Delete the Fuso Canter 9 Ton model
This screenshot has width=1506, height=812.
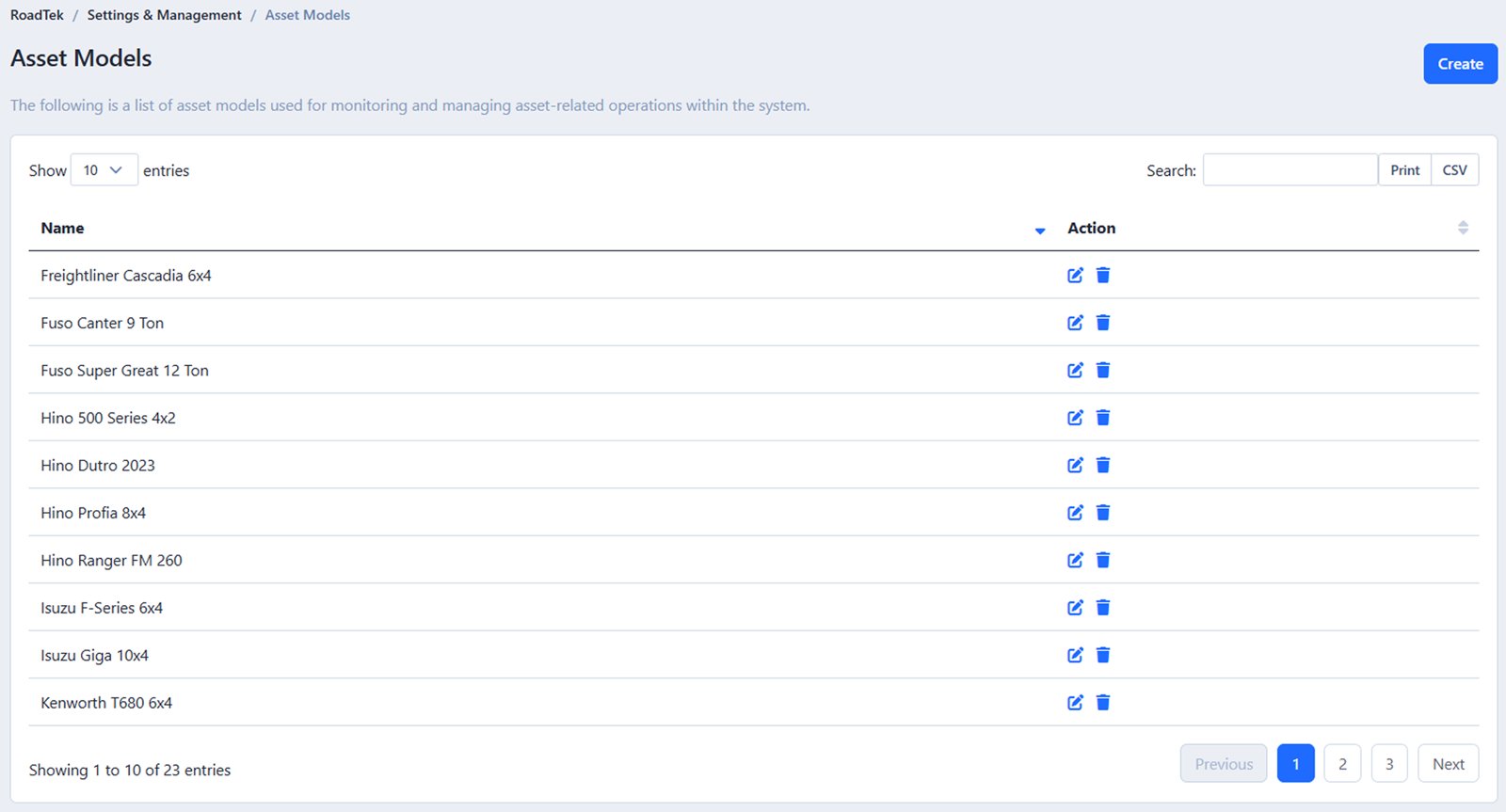(x=1103, y=323)
